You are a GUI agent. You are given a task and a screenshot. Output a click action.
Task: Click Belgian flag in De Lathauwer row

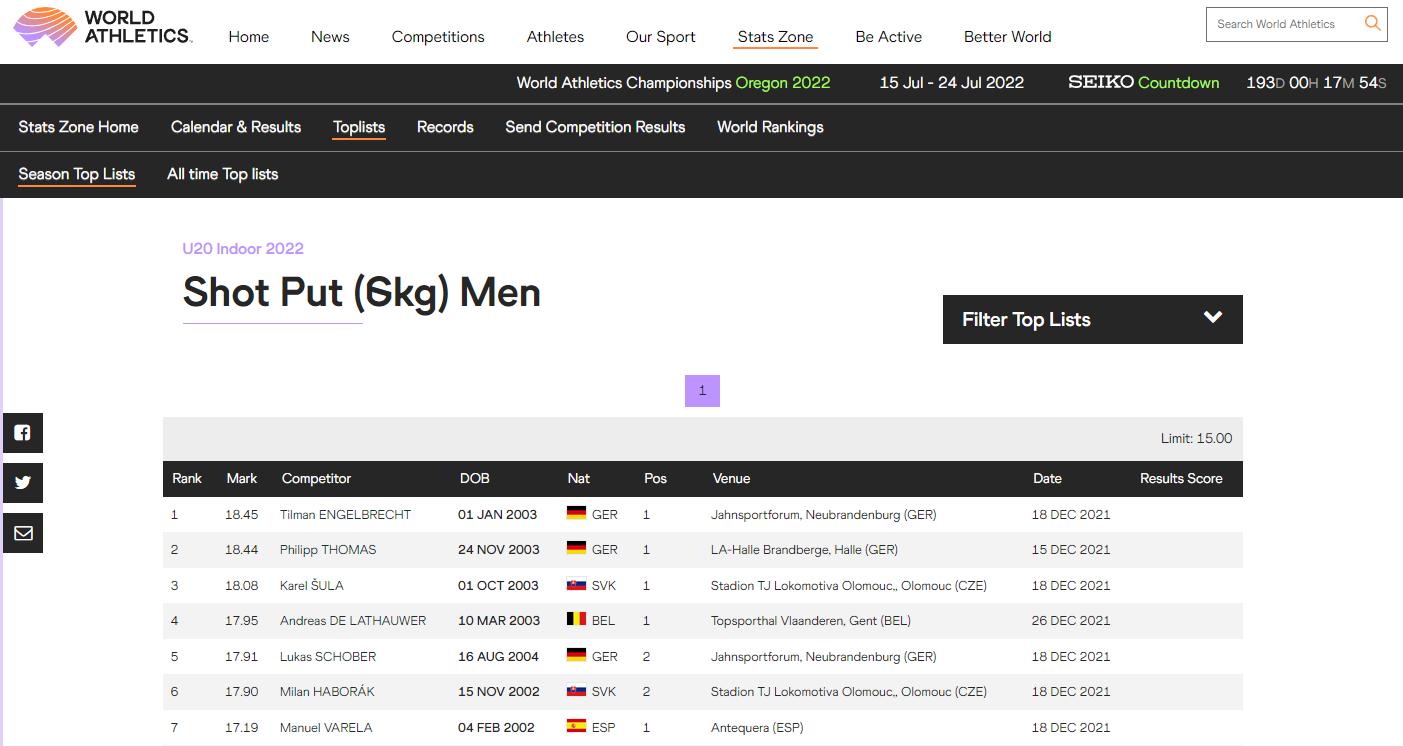point(576,620)
